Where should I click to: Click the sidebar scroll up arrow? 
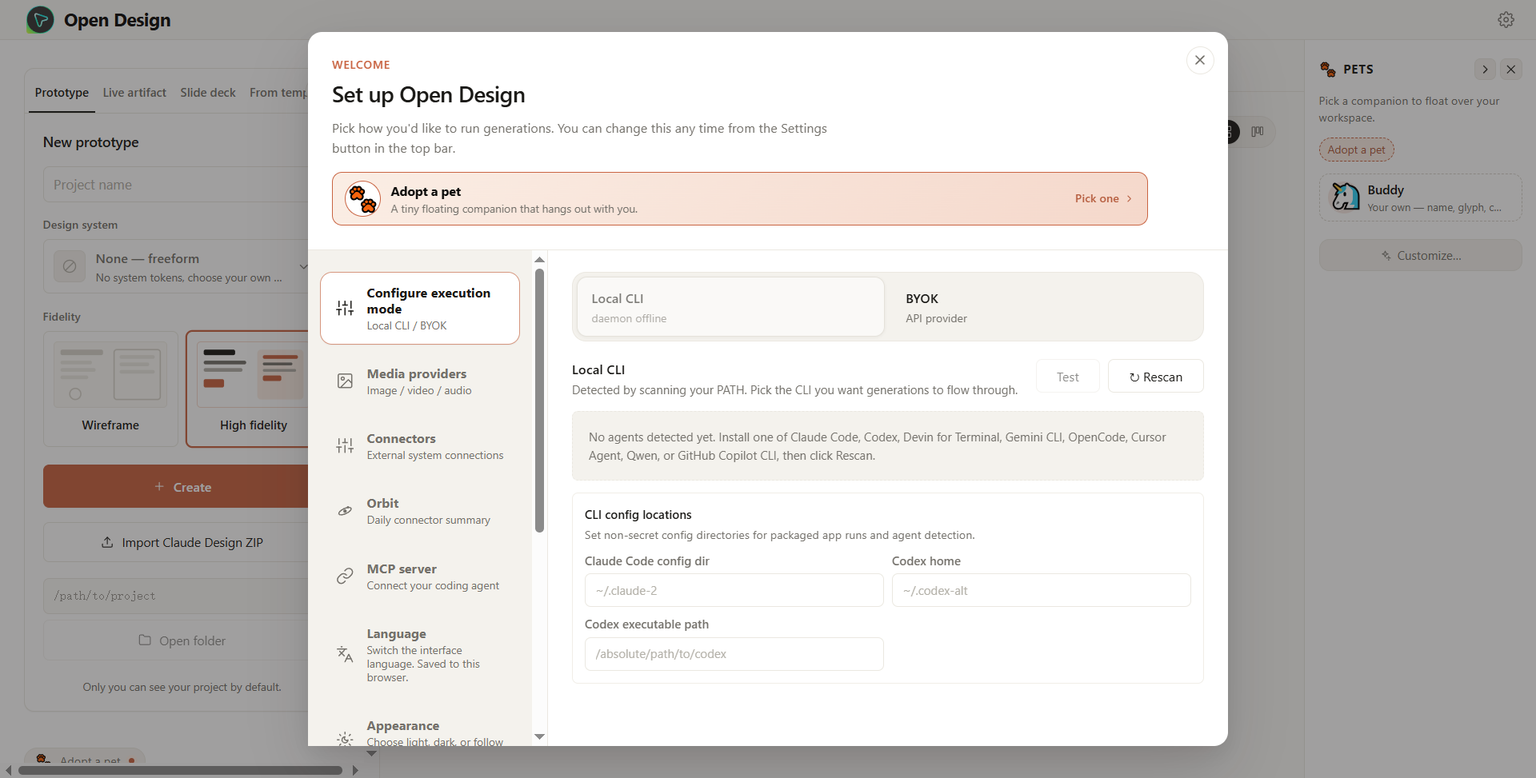pyautogui.click(x=540, y=260)
